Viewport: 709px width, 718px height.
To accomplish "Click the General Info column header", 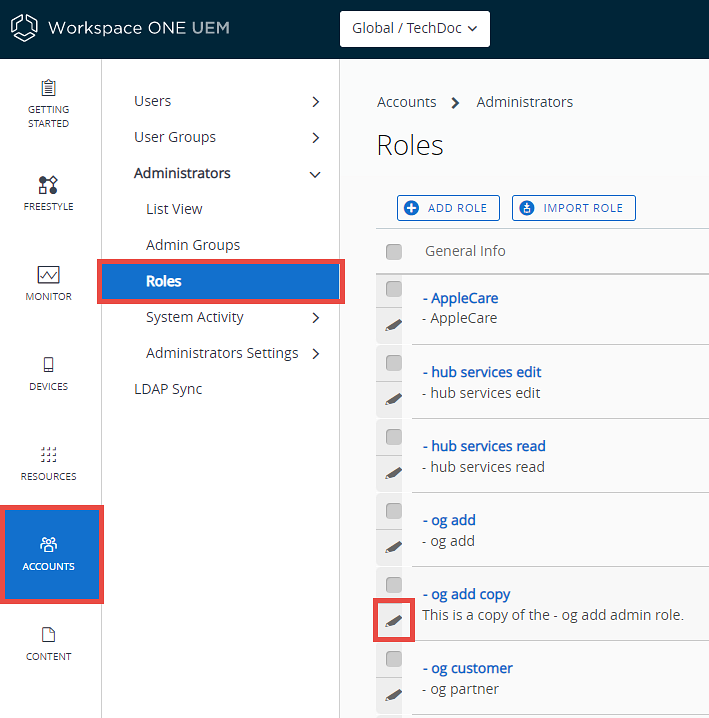I will [x=465, y=251].
